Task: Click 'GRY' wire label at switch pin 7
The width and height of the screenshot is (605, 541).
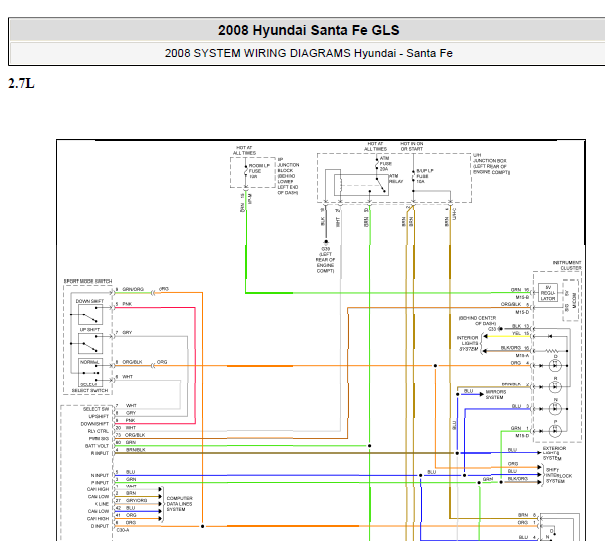Action: point(127,333)
